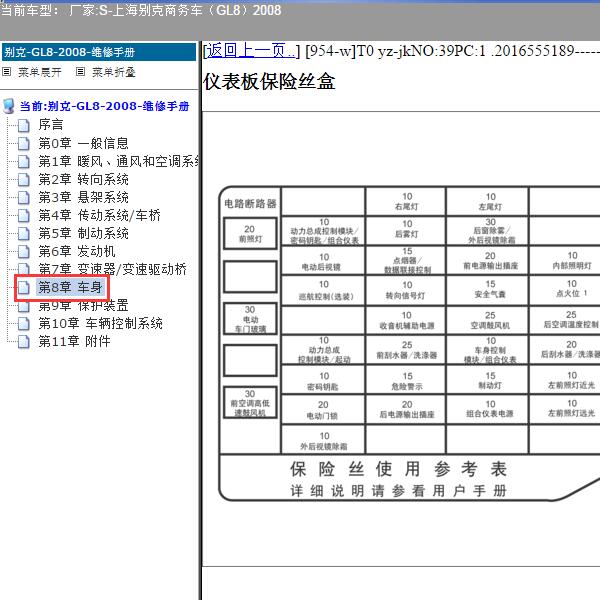
Task: Click page icon beside 第1章 暖风
Action: click(x=24, y=161)
